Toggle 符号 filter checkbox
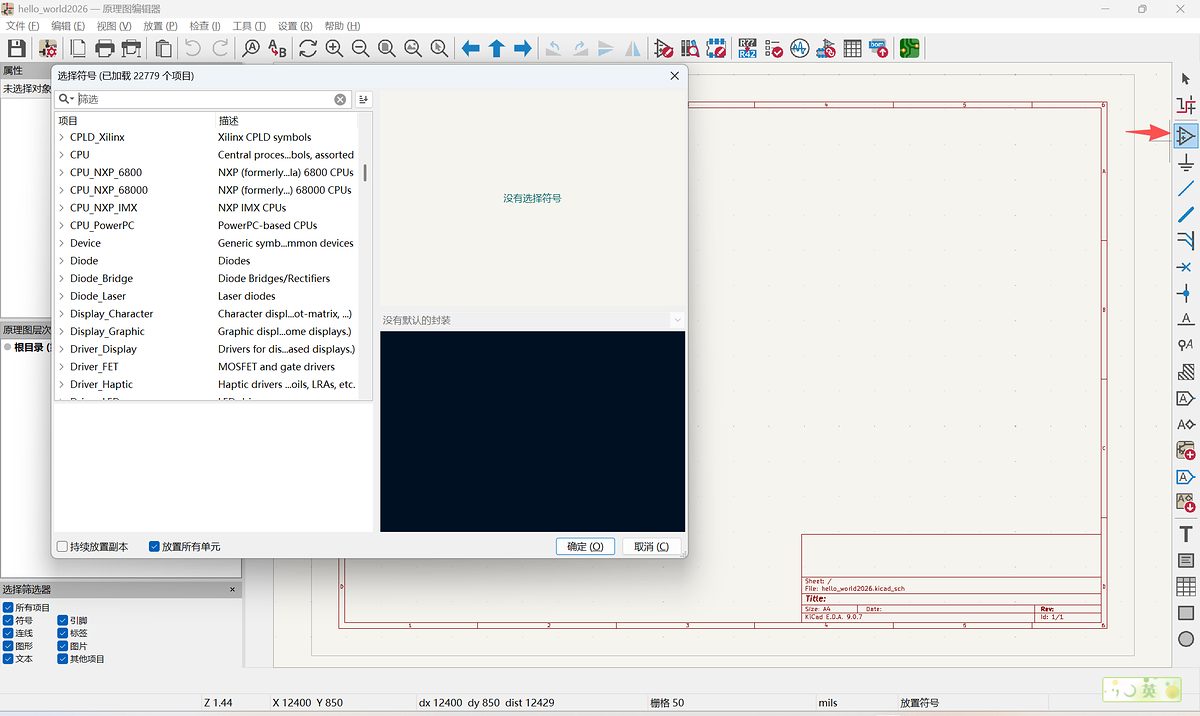The width and height of the screenshot is (1200, 716). [8, 620]
